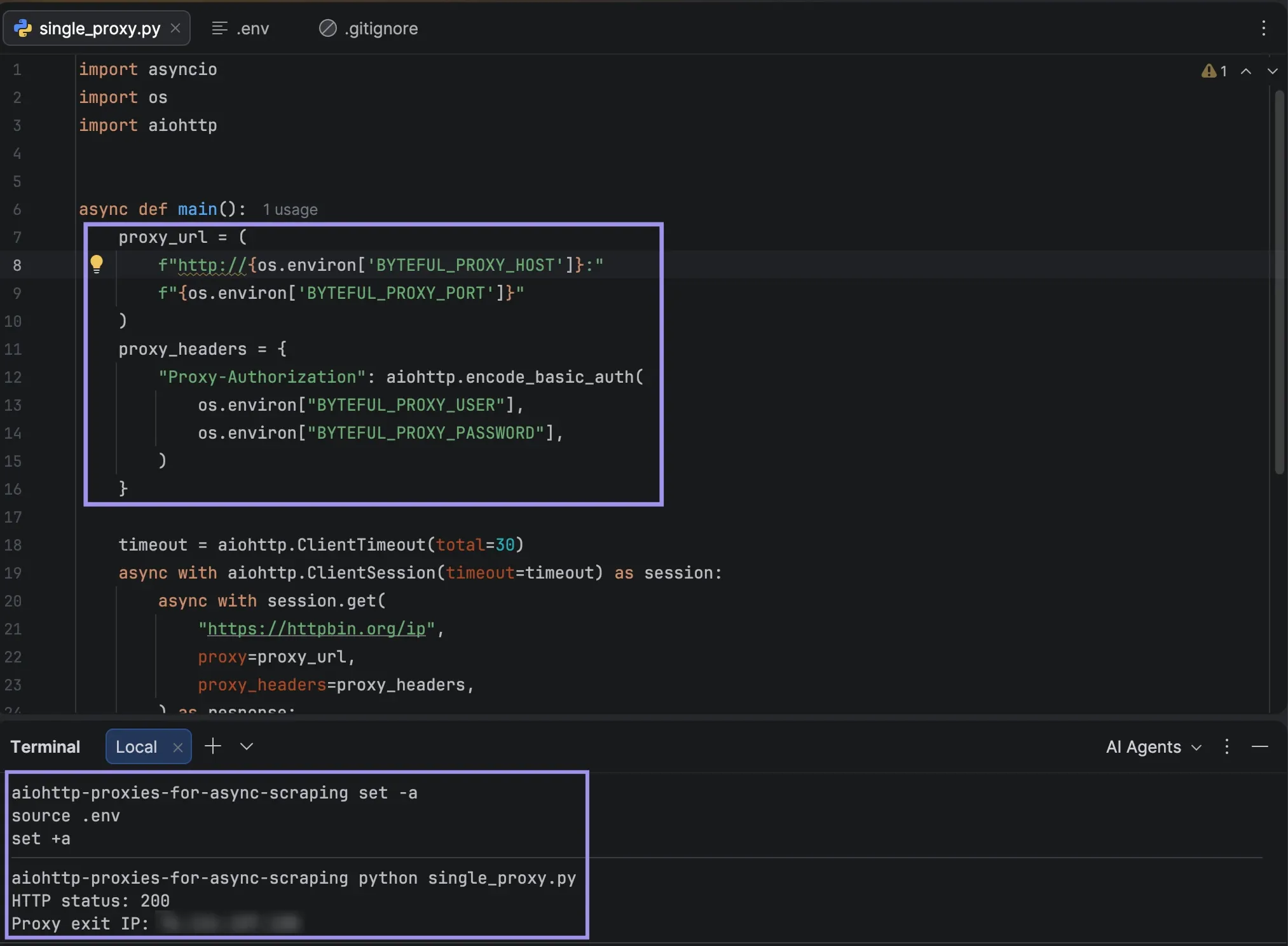This screenshot has width=1288, height=946.
Task: Click 'BYTEFUL_PROXY_USER' string in code
Action: [406, 405]
